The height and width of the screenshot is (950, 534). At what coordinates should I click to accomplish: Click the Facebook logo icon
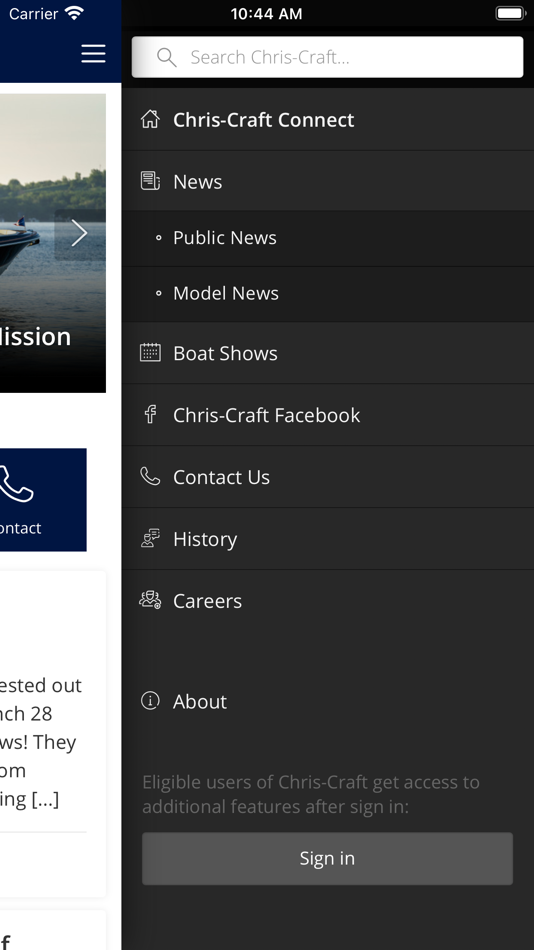[150, 414]
